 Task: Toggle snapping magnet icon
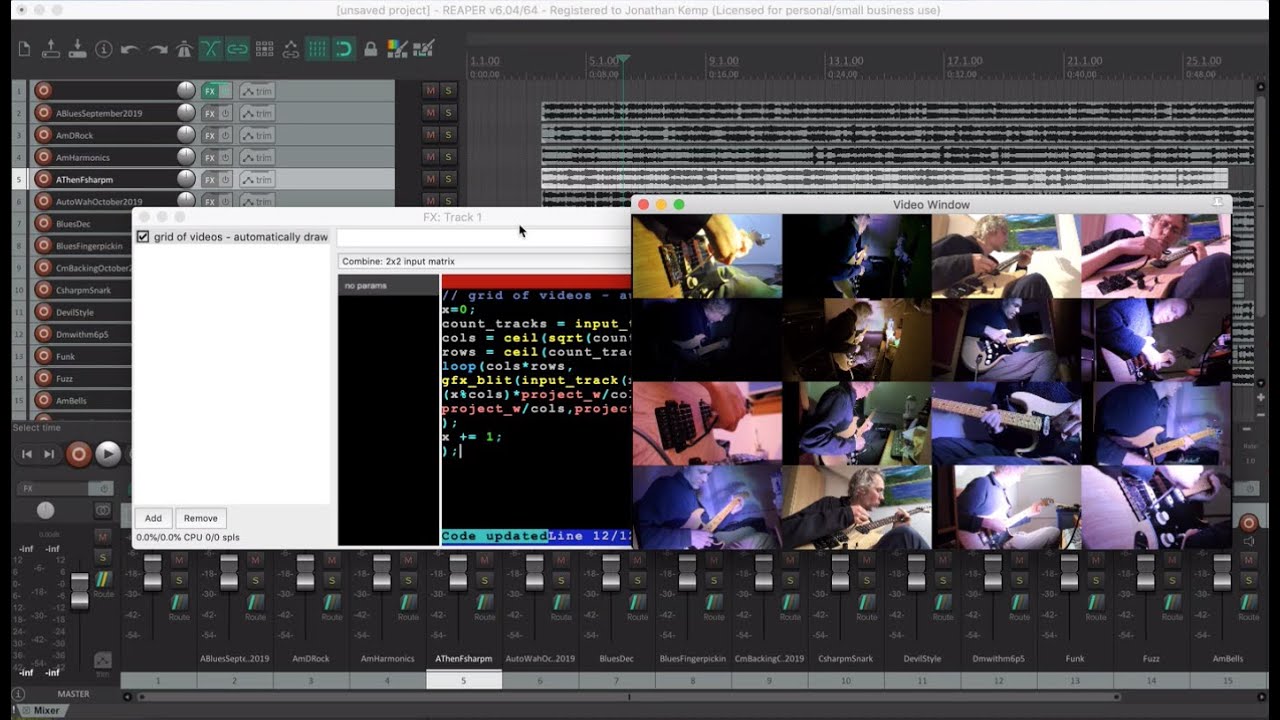343,48
